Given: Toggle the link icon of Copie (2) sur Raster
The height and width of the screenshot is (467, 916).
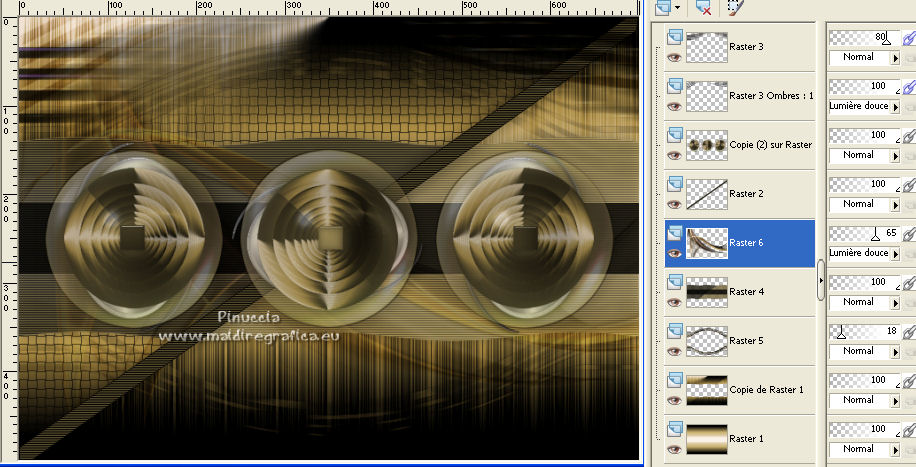Looking at the screenshot, I should coord(909,137).
